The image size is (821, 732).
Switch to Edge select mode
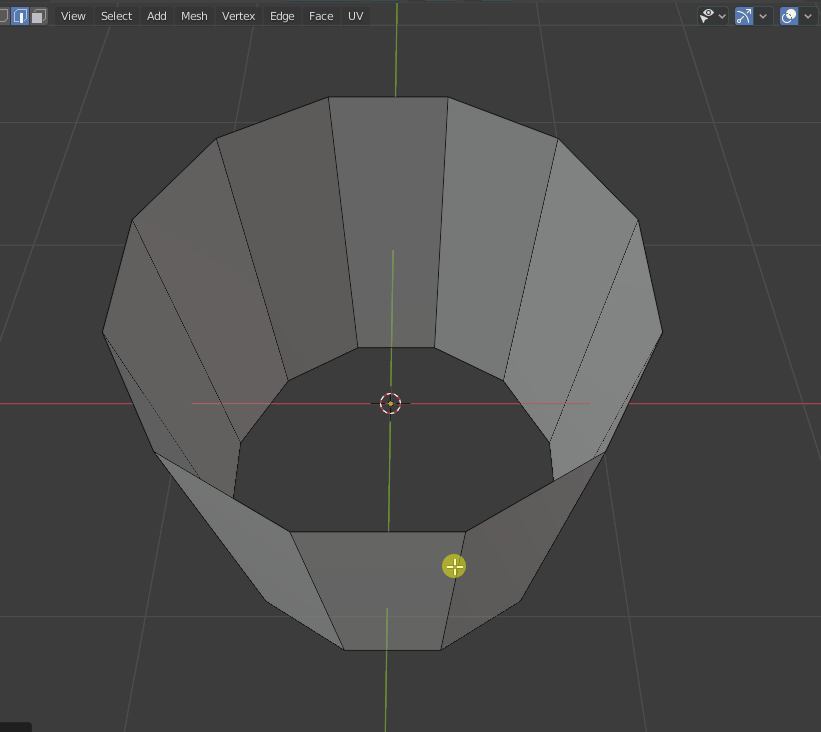[x=20, y=16]
